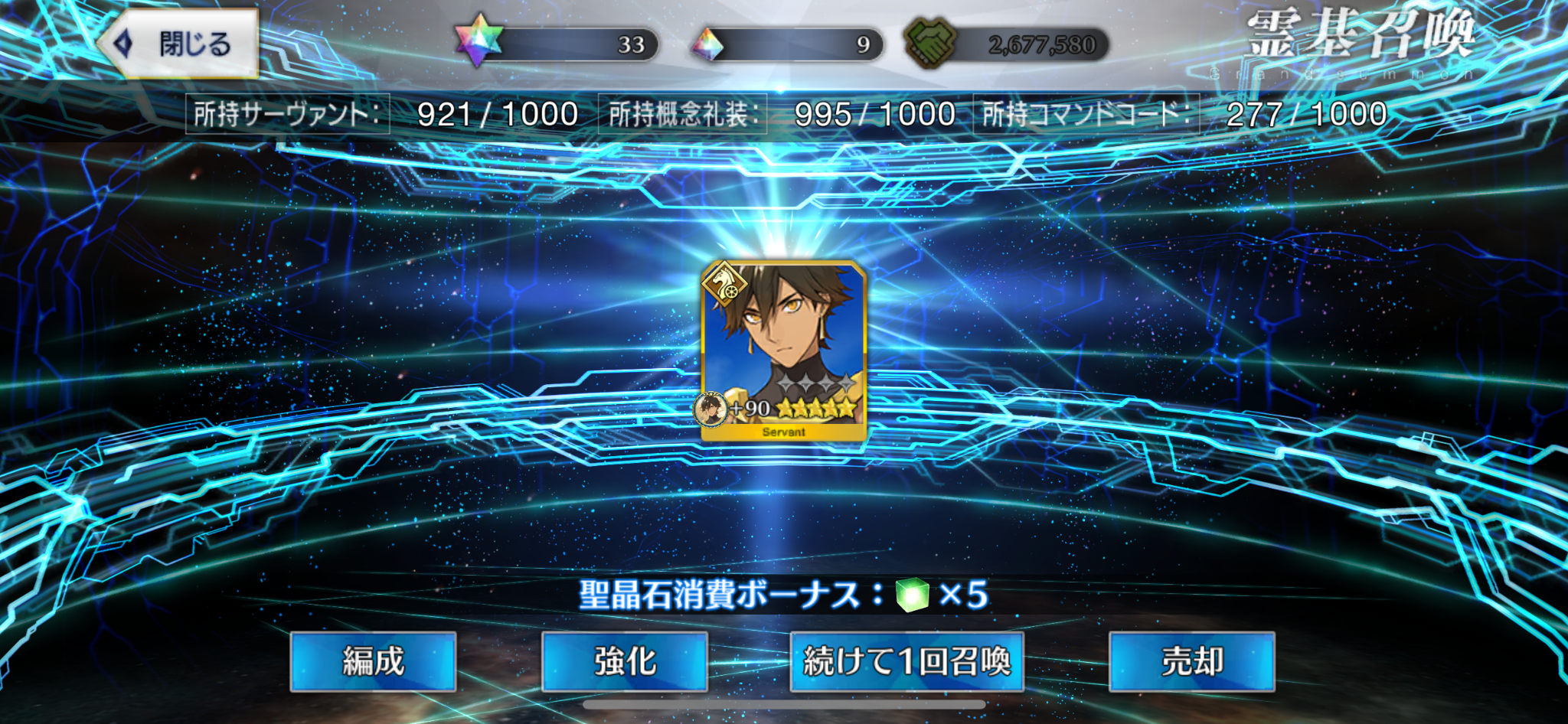Open the summoned five-star Servant card
This screenshot has height=724, width=1568.
coord(784,351)
